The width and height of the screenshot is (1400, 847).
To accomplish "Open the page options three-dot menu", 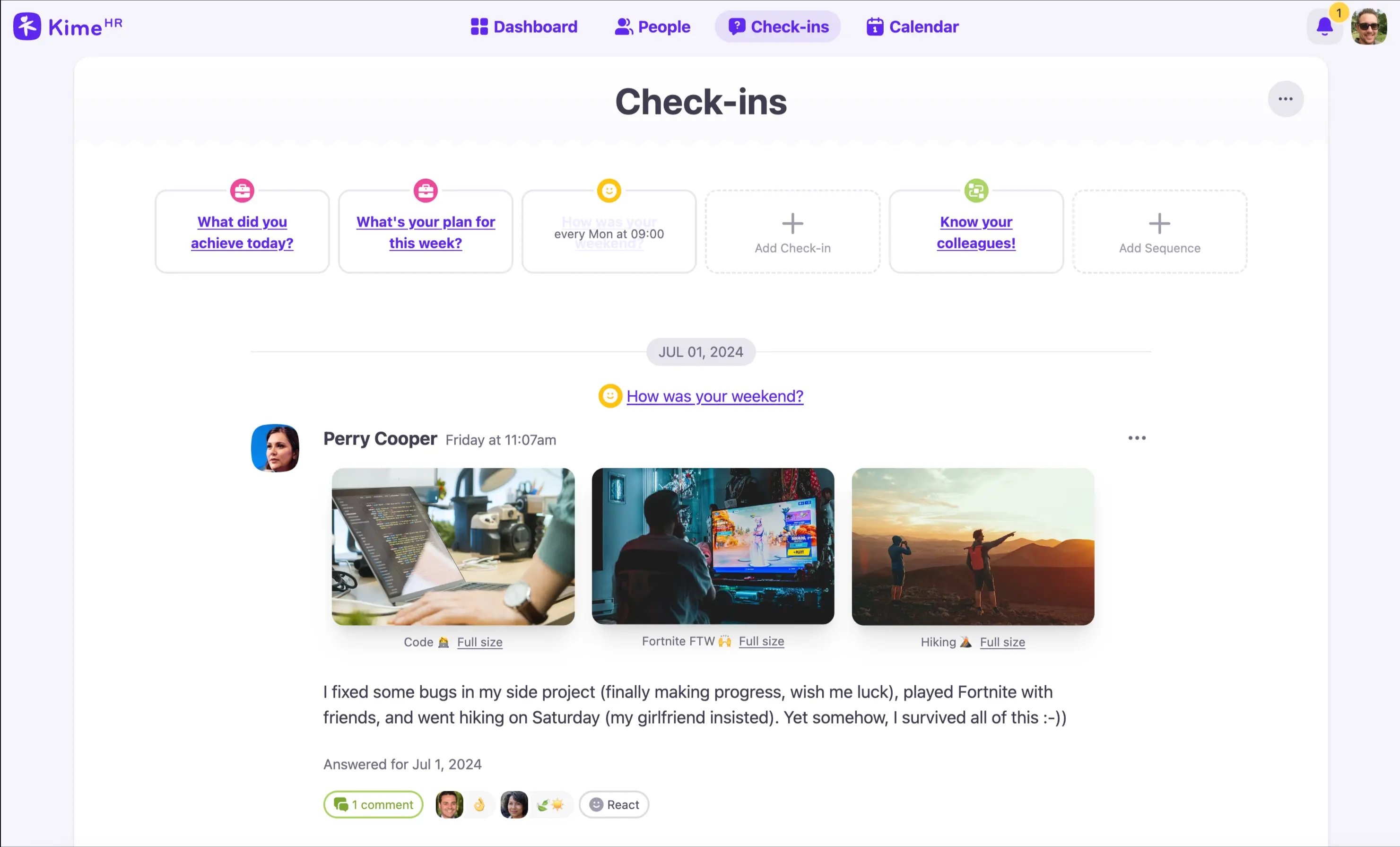I will click(x=1285, y=99).
